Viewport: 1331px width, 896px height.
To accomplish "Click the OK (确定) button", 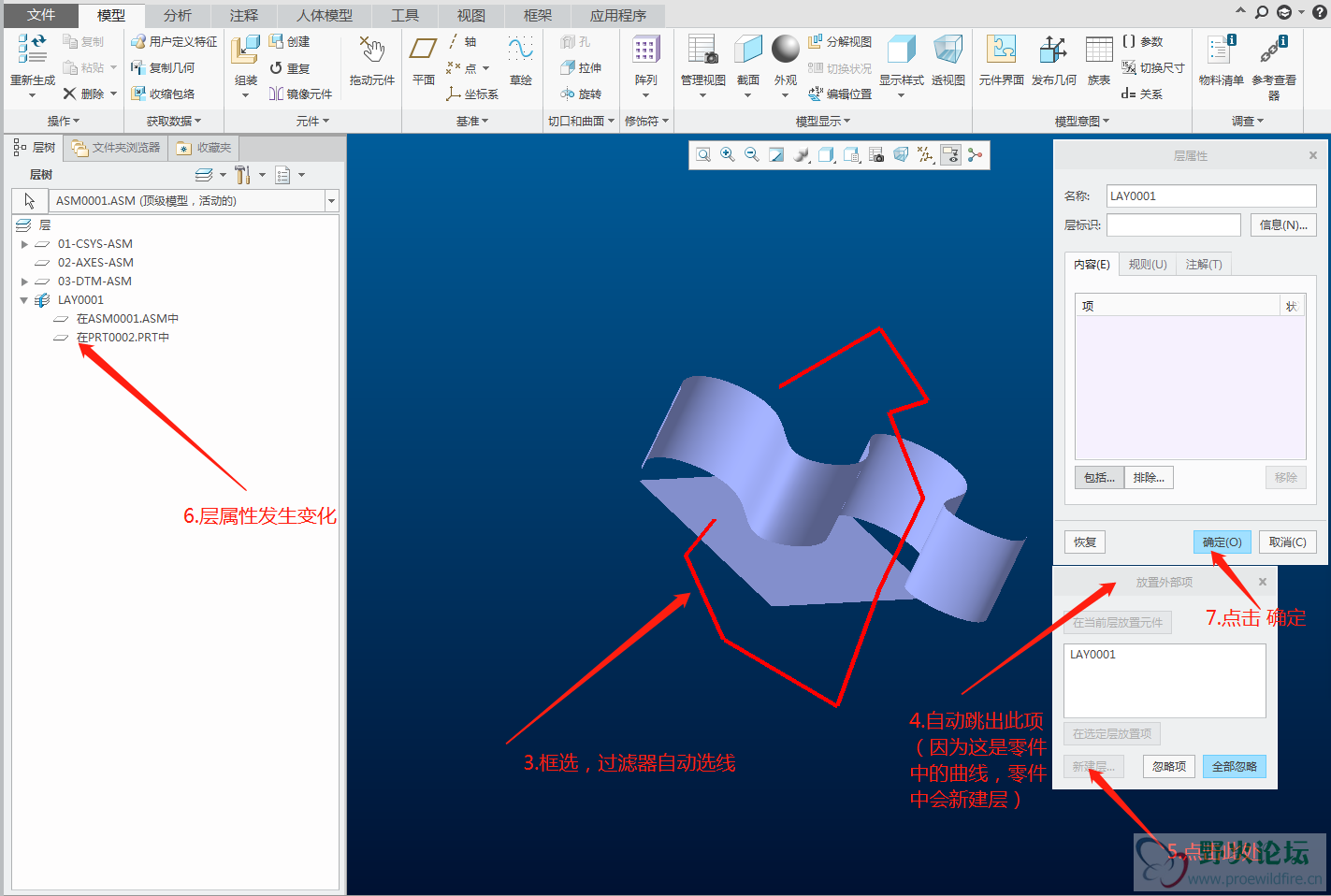I will click(1222, 542).
